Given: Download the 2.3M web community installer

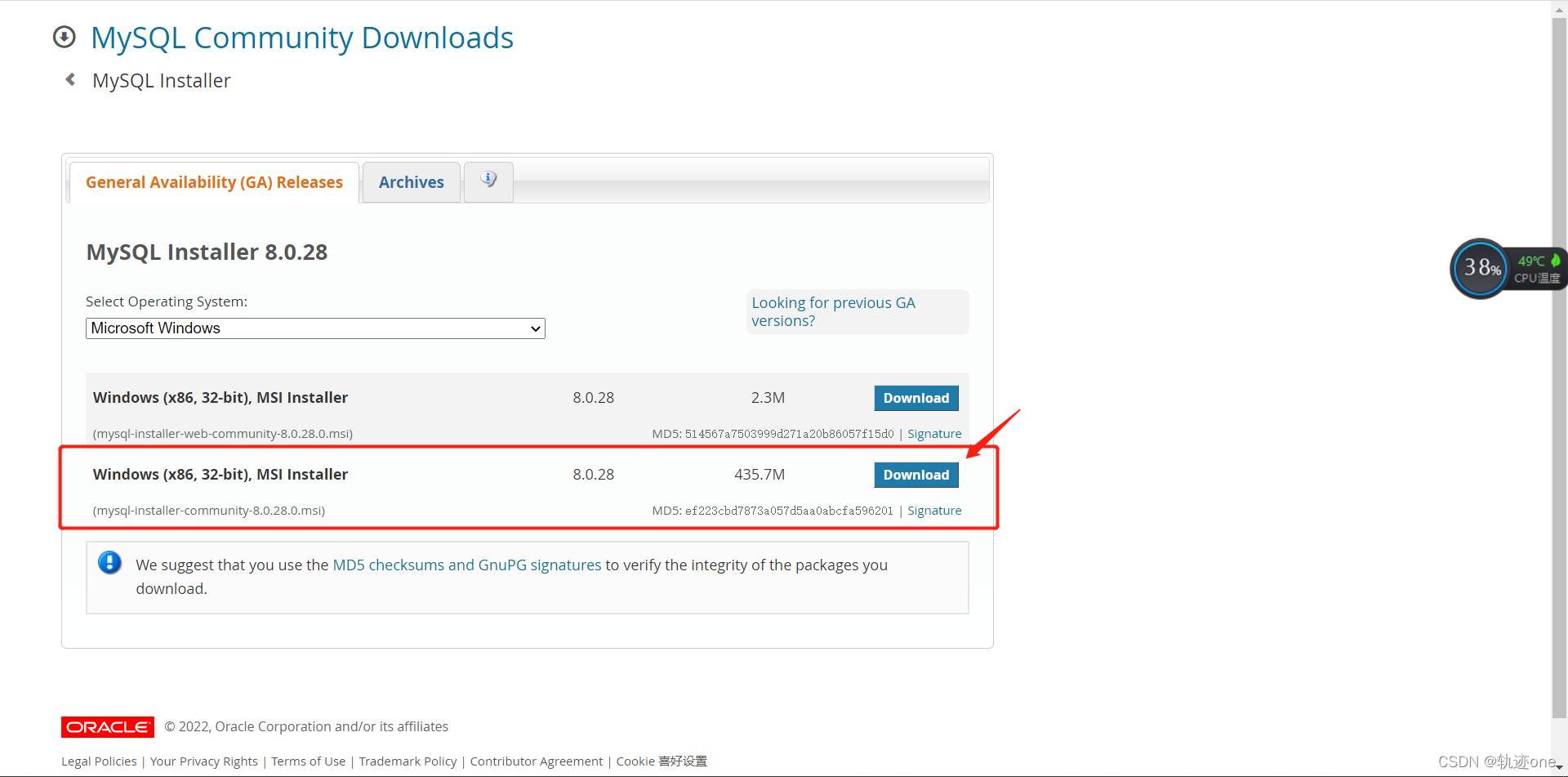Looking at the screenshot, I should (x=916, y=398).
